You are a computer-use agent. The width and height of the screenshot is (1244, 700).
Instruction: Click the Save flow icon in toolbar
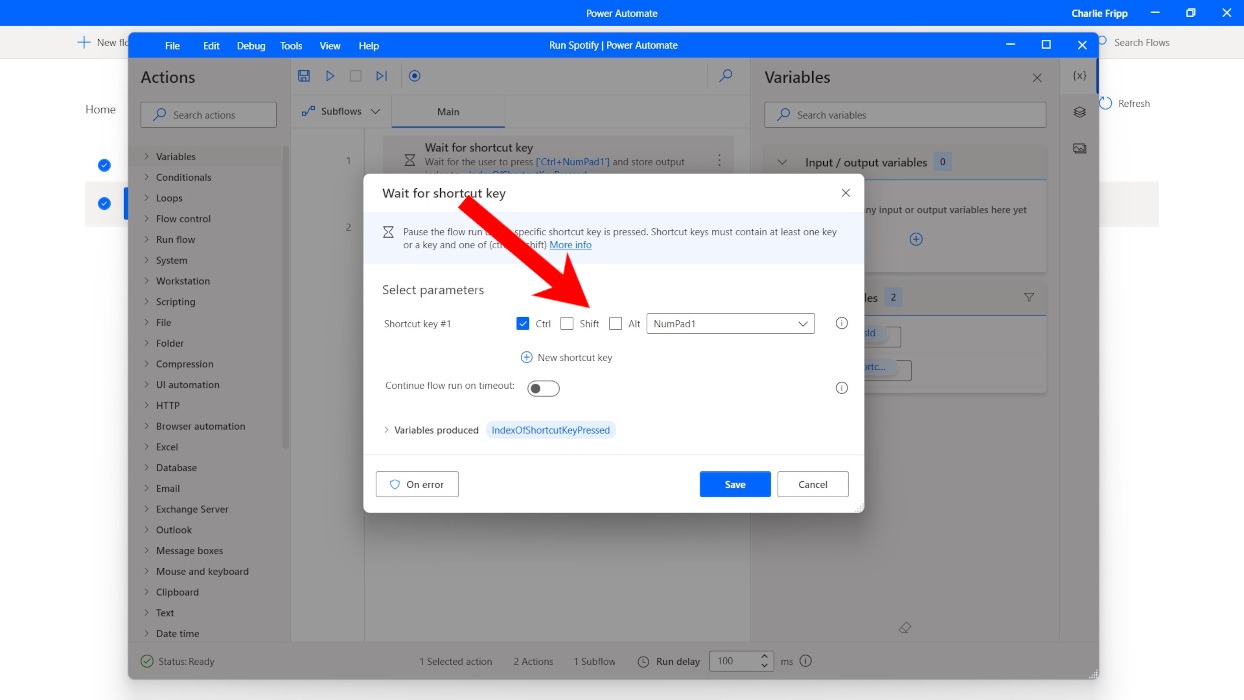pyautogui.click(x=304, y=75)
